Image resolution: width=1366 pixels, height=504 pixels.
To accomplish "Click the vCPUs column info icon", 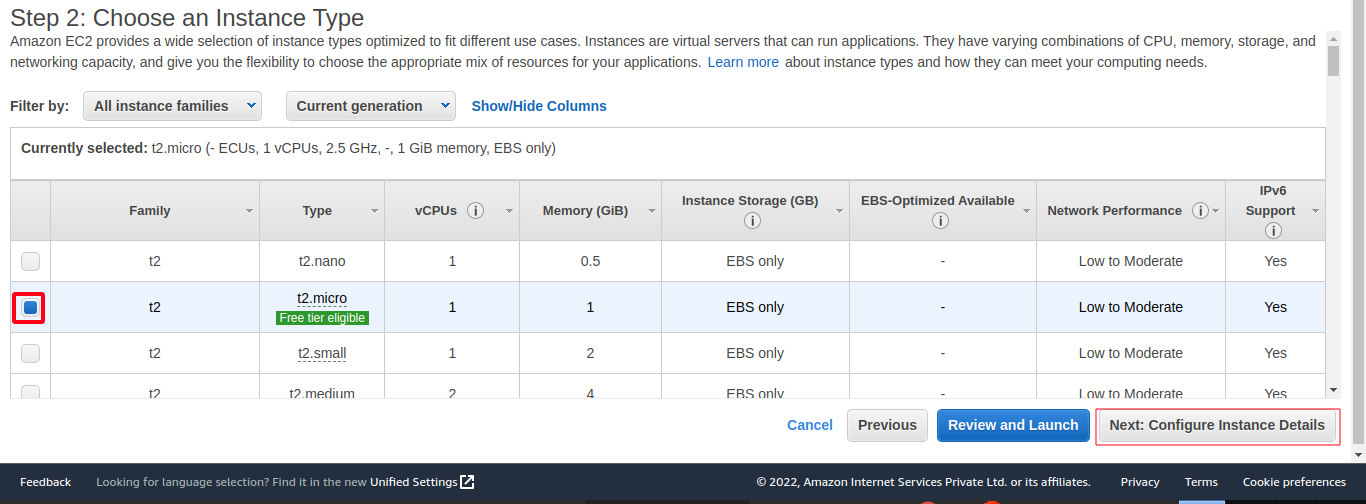I will point(476,211).
